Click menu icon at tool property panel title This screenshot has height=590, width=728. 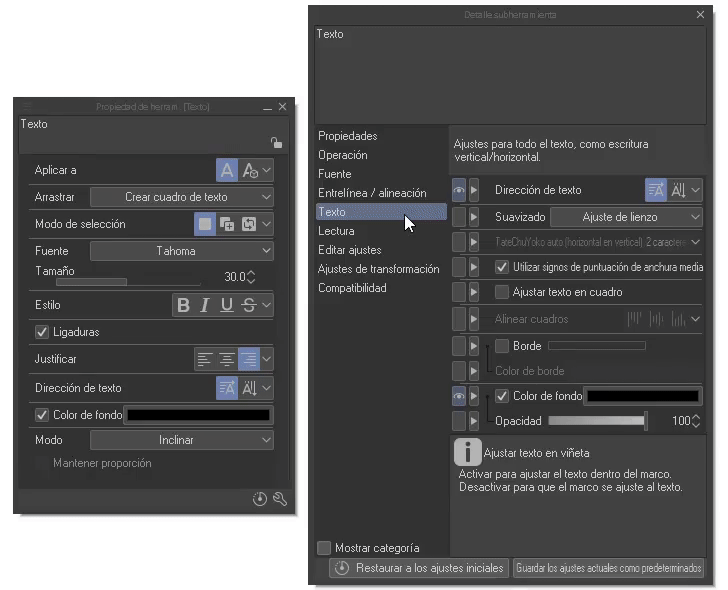[27, 106]
